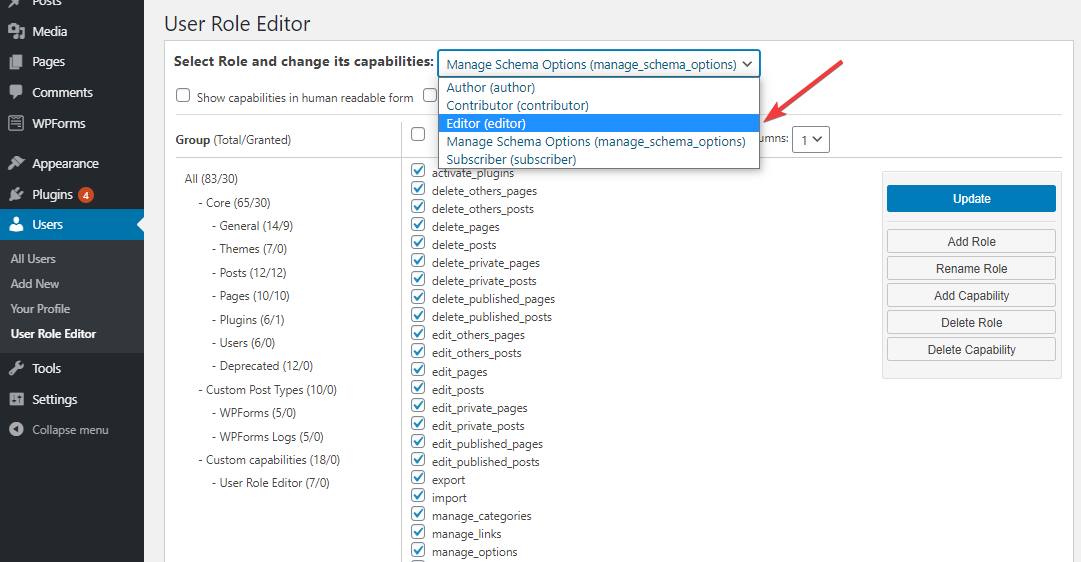Click the Delete Role button
Image resolution: width=1081 pixels, height=562 pixels.
point(971,322)
